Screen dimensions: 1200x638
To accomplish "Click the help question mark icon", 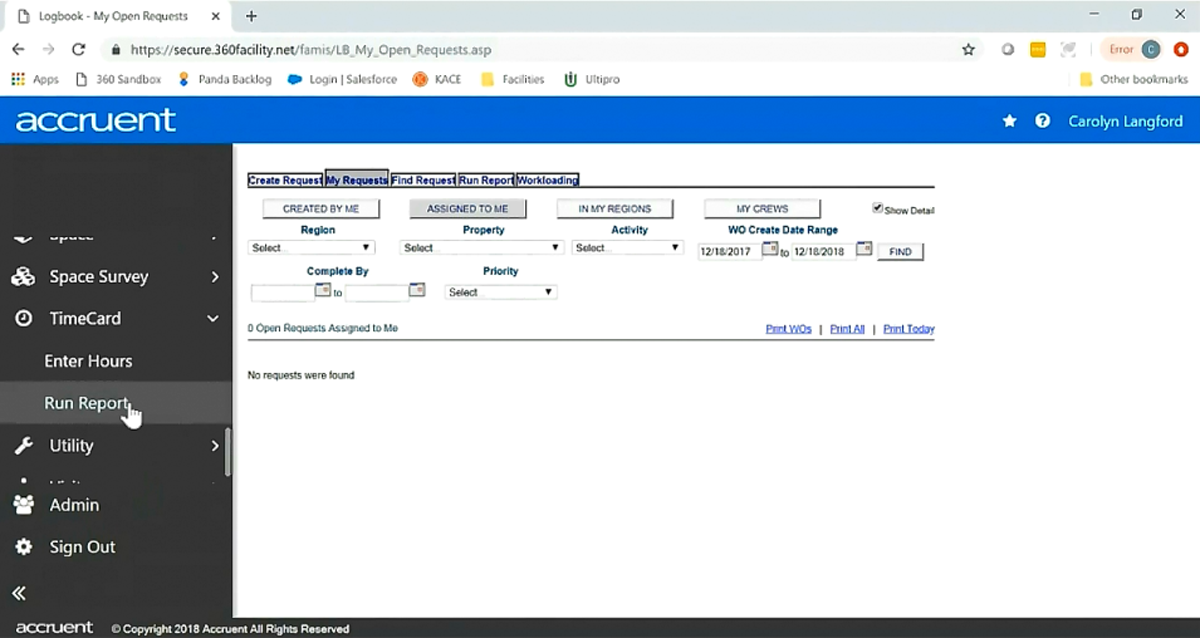I will pyautogui.click(x=1042, y=120).
